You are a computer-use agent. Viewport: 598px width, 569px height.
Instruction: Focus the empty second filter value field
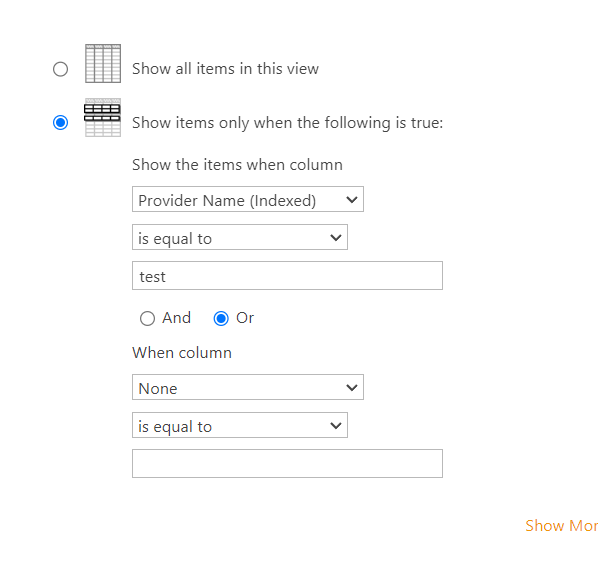pyautogui.click(x=288, y=463)
